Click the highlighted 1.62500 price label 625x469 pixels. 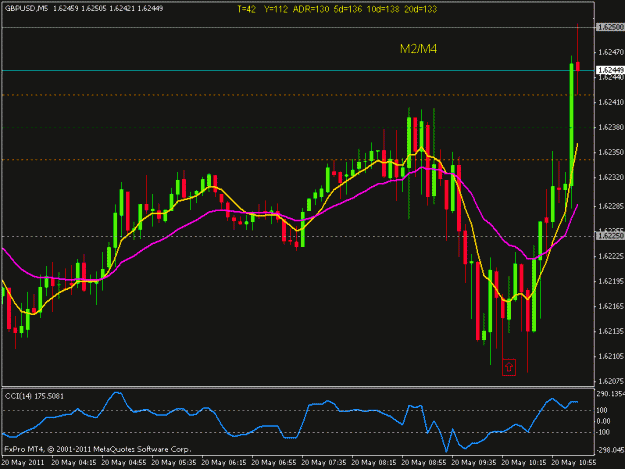pyautogui.click(x=610, y=27)
